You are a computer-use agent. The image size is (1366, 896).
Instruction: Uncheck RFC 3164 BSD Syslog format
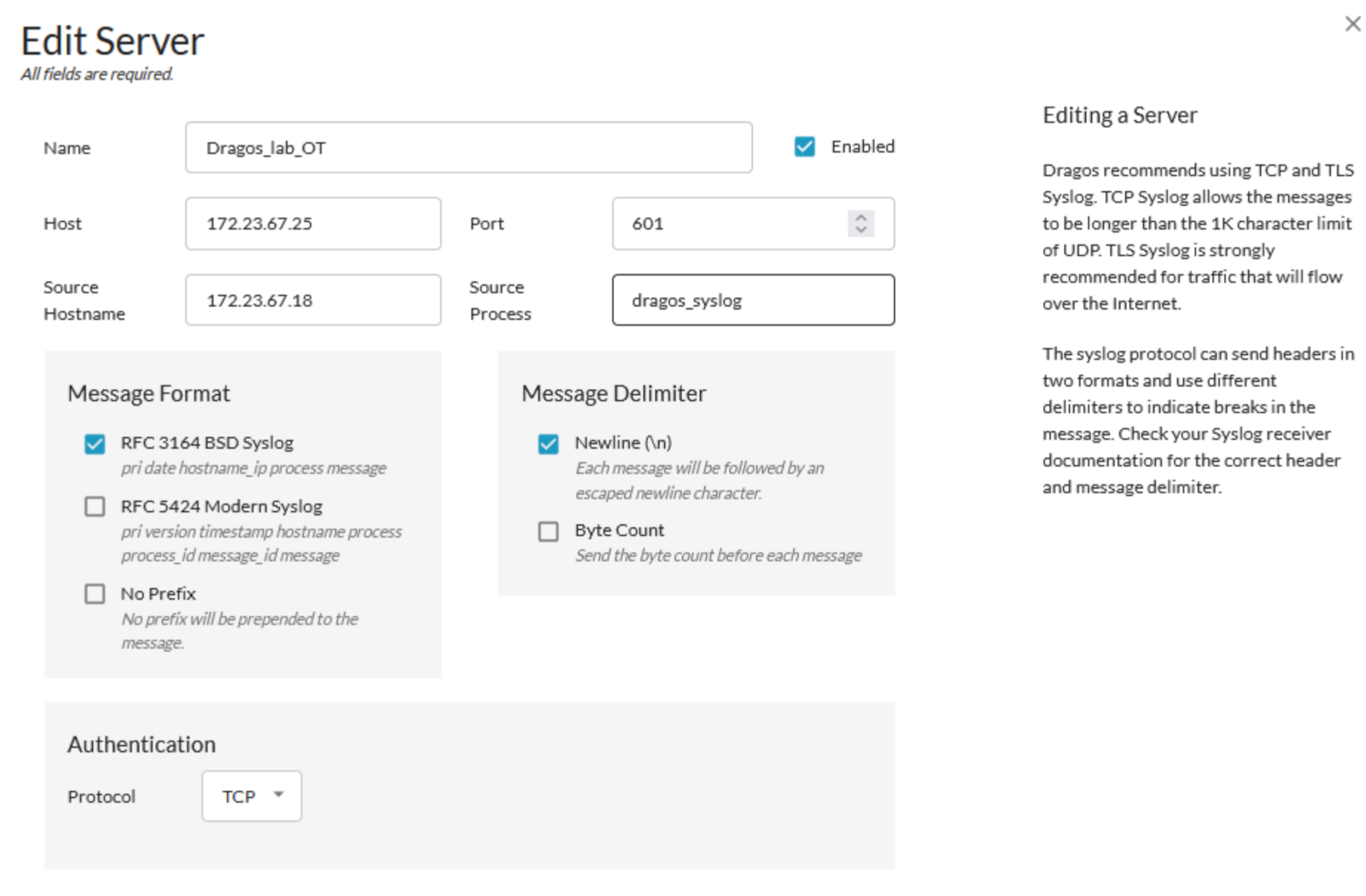click(95, 444)
